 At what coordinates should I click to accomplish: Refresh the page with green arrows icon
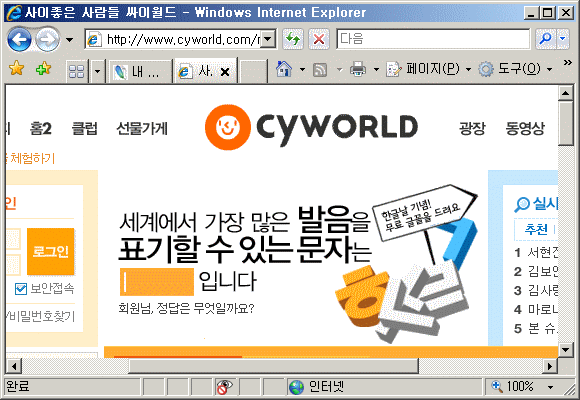[293, 39]
